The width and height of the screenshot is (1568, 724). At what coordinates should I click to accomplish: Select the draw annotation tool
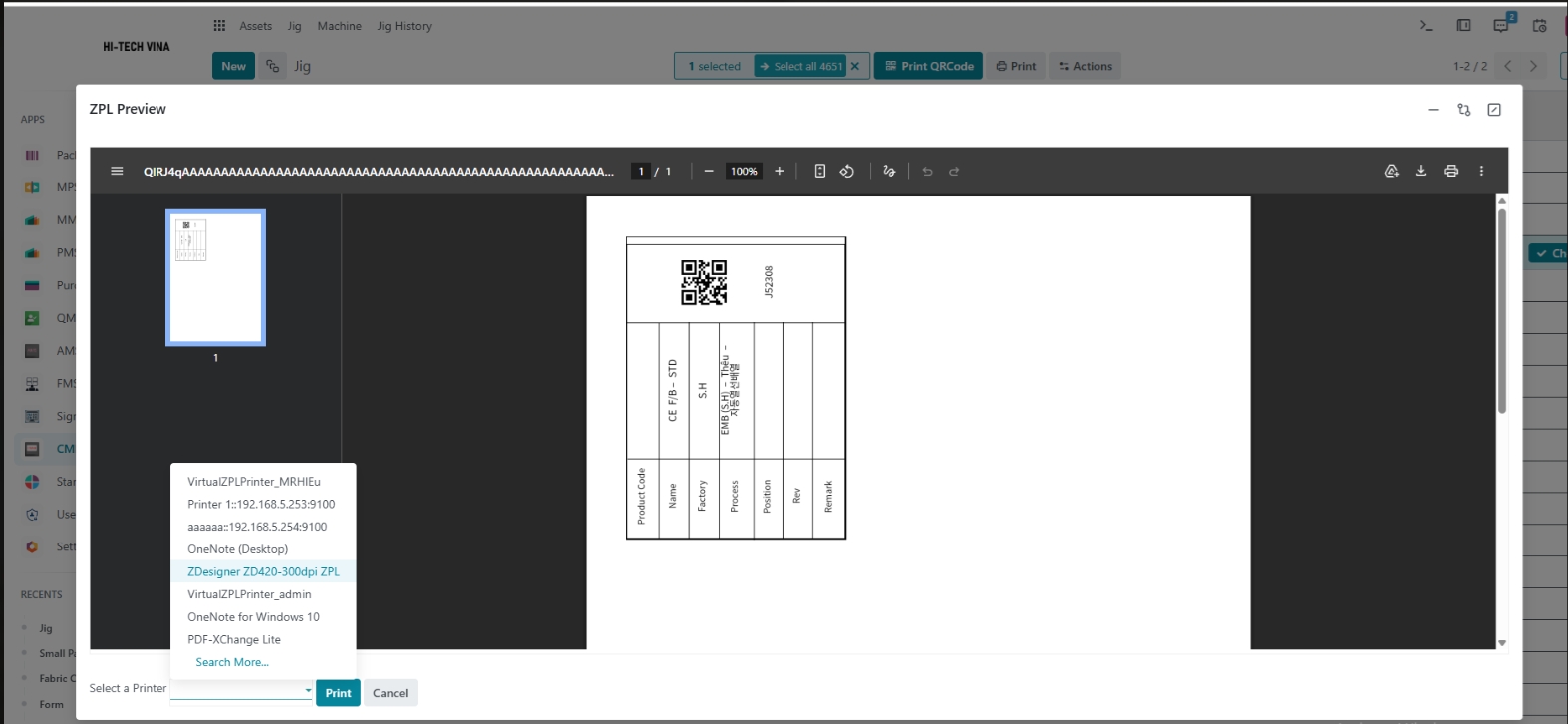[889, 171]
